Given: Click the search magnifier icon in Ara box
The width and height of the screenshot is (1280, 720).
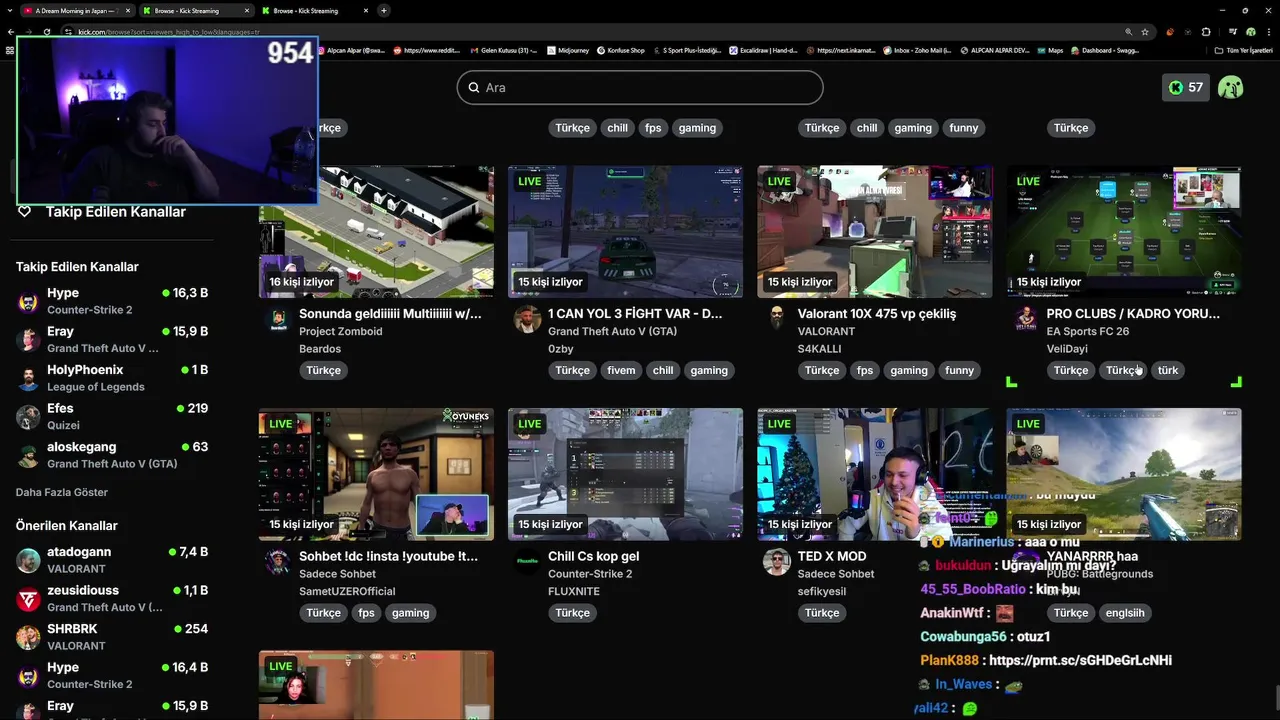Looking at the screenshot, I should coord(474,88).
